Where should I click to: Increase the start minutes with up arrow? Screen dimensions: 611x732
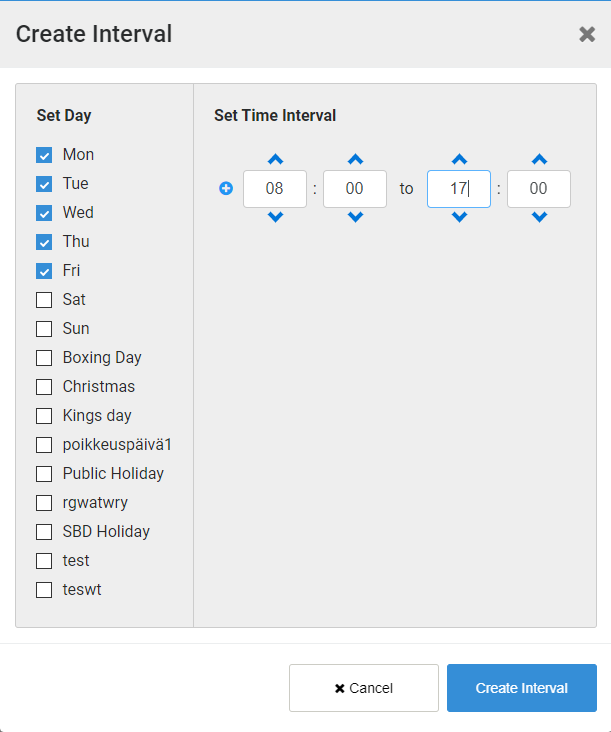[355, 159]
